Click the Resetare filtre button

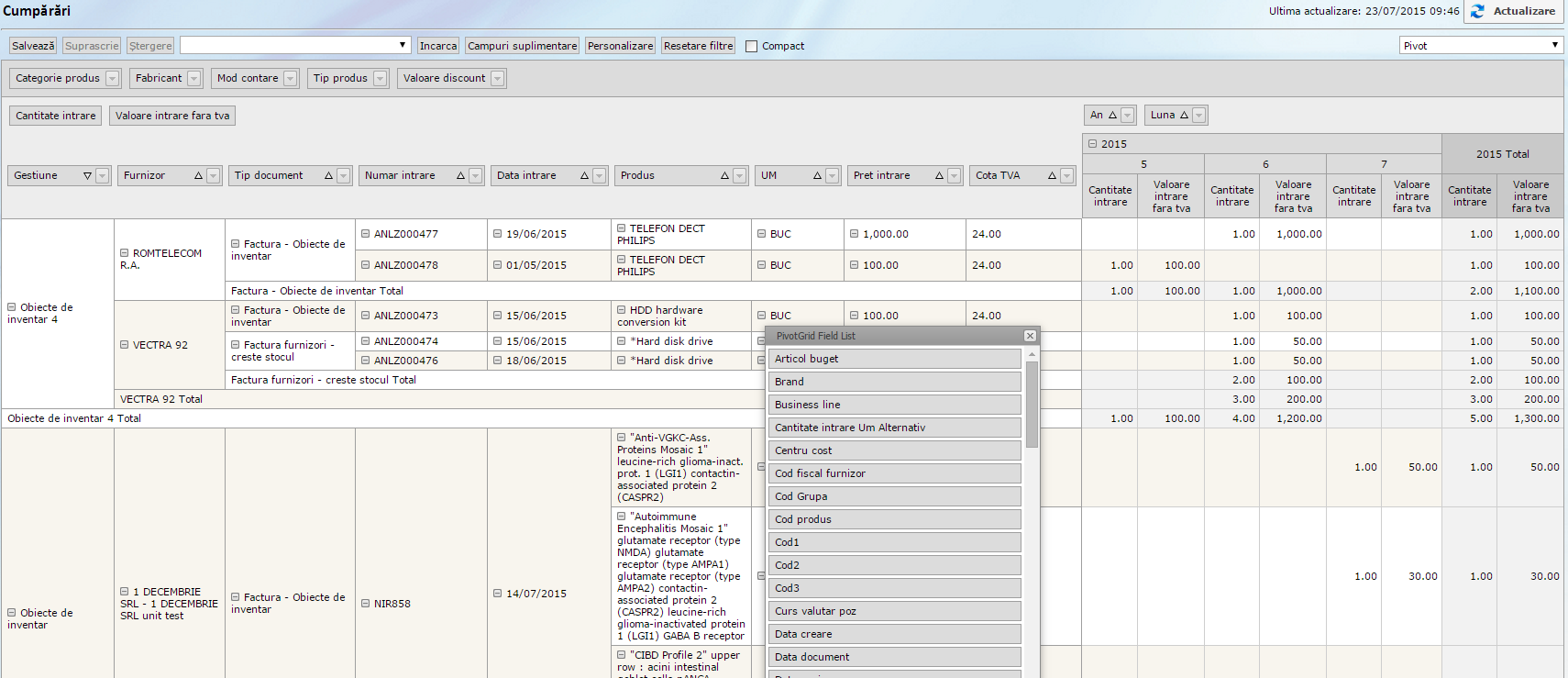698,46
